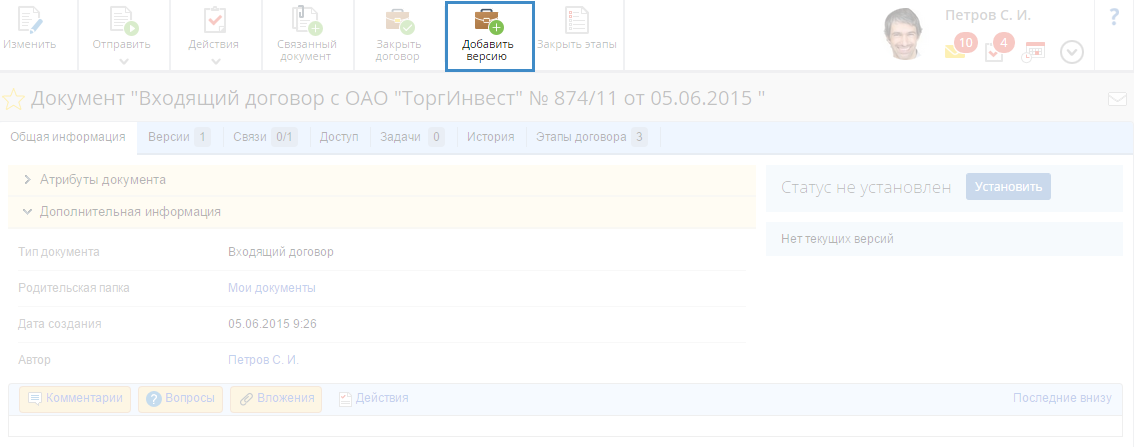Open author link Петров С. И.
This screenshot has height=447, width=1134.
[x=263, y=359]
